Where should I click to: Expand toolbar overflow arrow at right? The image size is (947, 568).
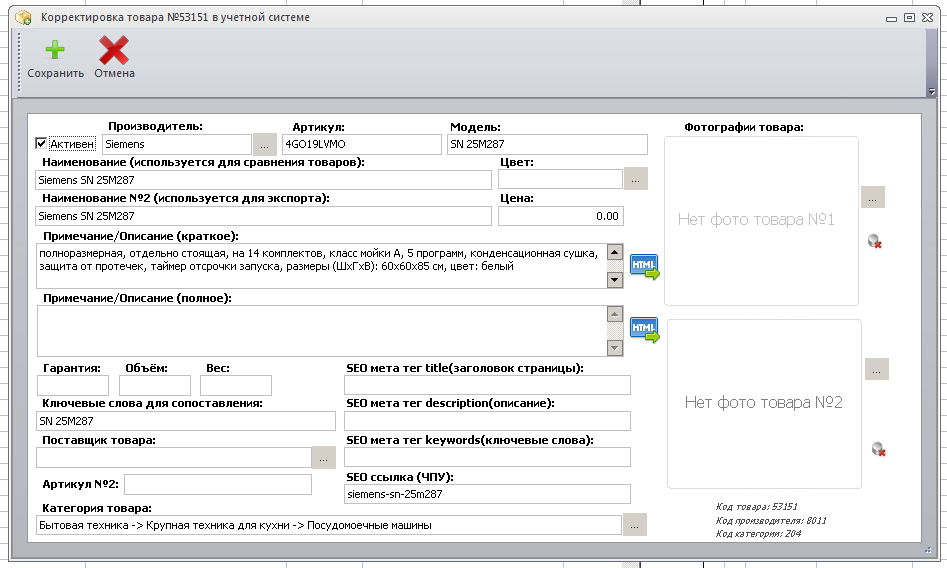click(931, 92)
